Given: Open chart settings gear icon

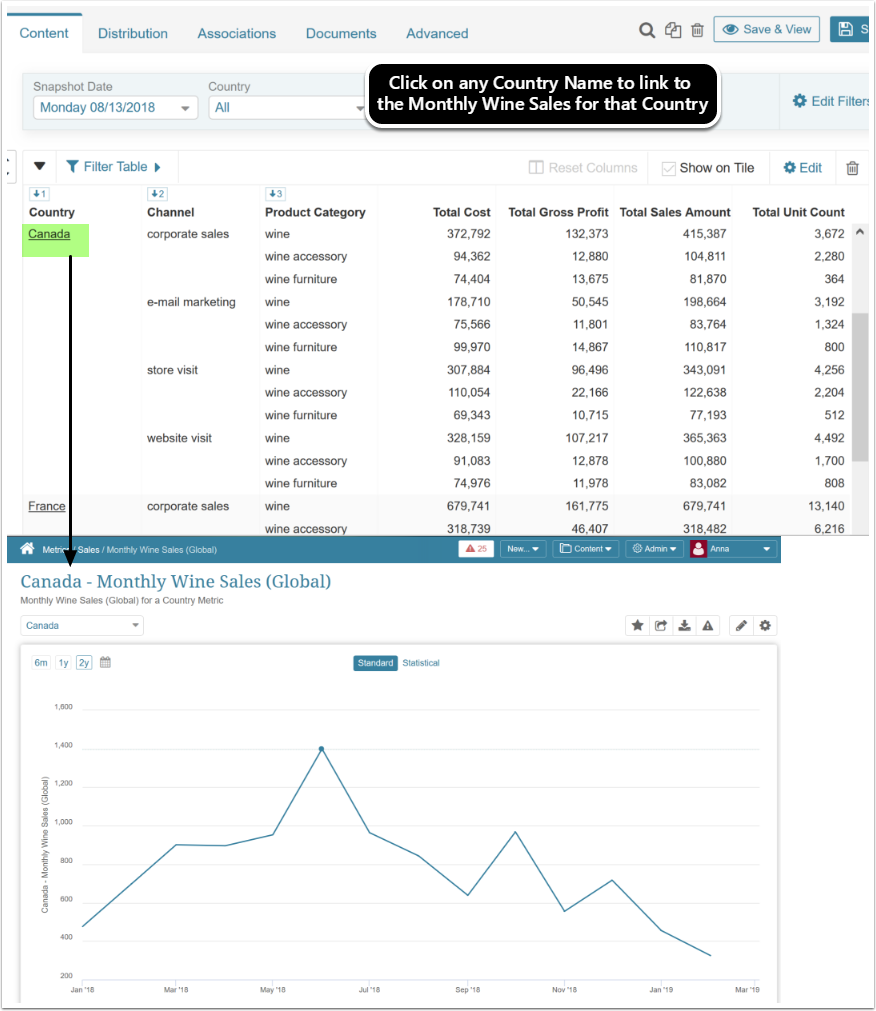Looking at the screenshot, I should click(765, 626).
